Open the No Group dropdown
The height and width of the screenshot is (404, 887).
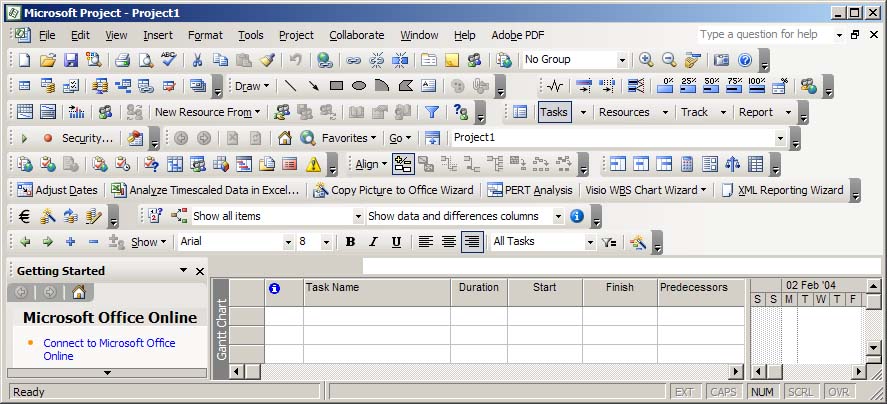[622, 59]
